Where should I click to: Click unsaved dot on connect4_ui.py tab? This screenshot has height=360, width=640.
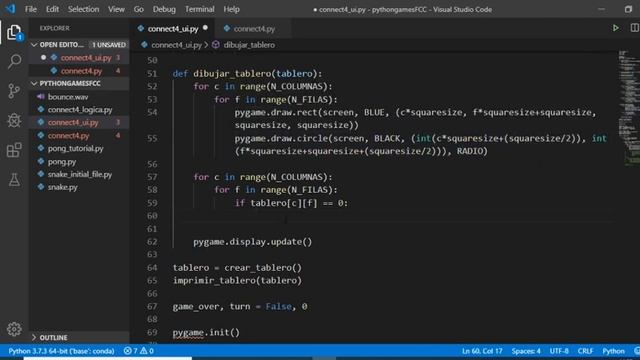click(205, 28)
